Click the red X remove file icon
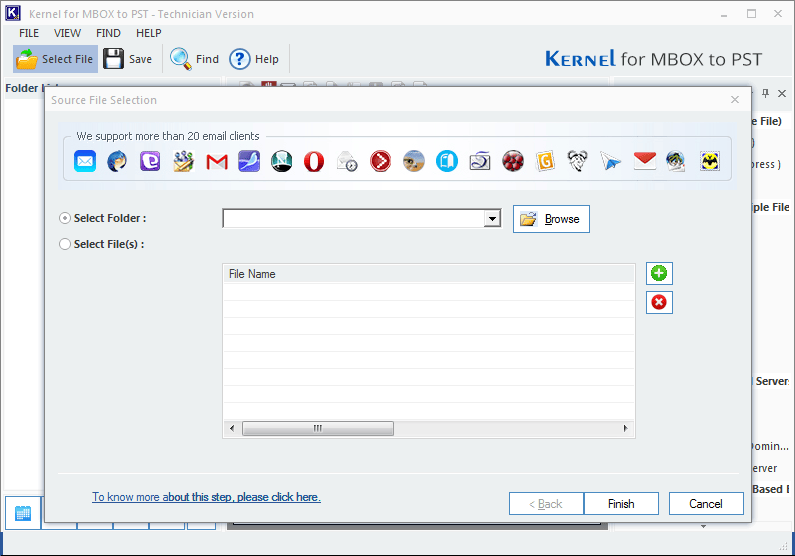 (659, 303)
